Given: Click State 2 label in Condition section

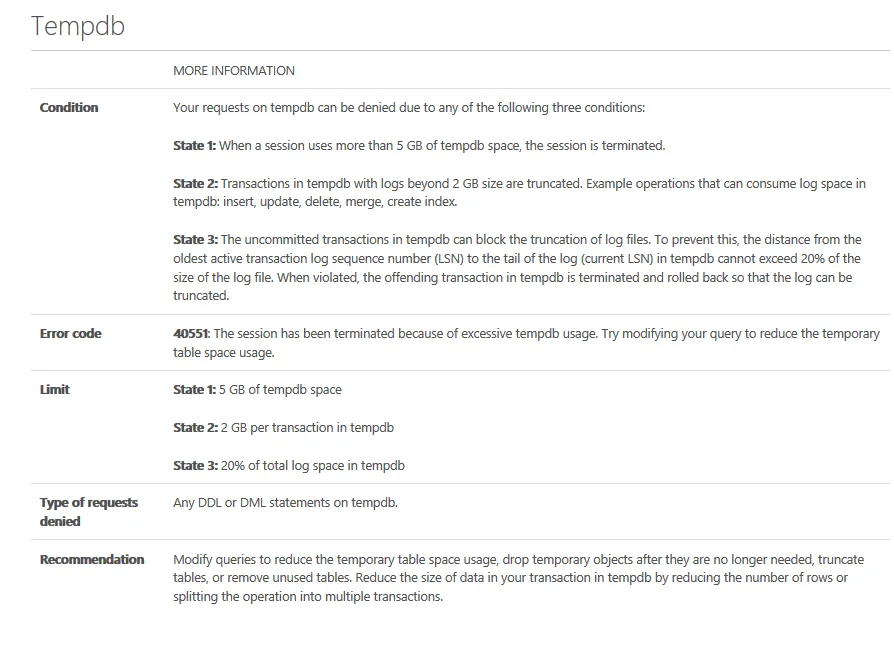Looking at the screenshot, I should coord(196,184).
